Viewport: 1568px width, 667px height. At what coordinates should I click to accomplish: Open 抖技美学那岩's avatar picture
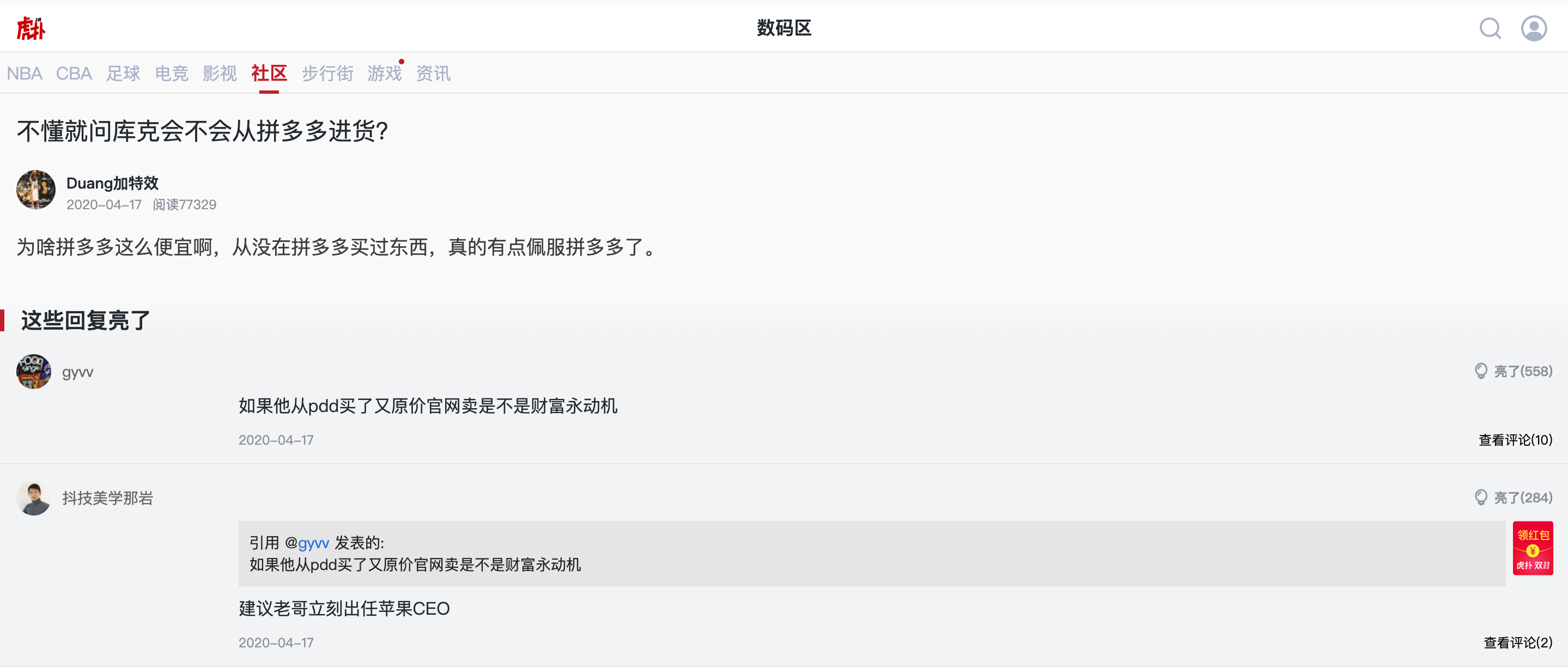point(34,499)
